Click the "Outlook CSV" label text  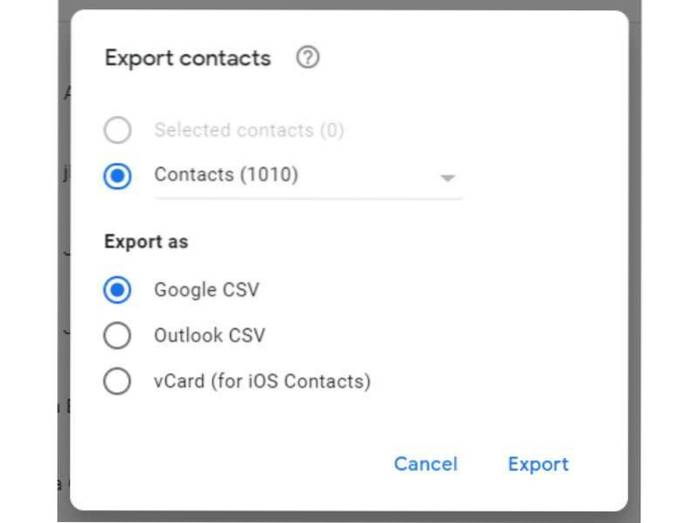[x=209, y=336]
